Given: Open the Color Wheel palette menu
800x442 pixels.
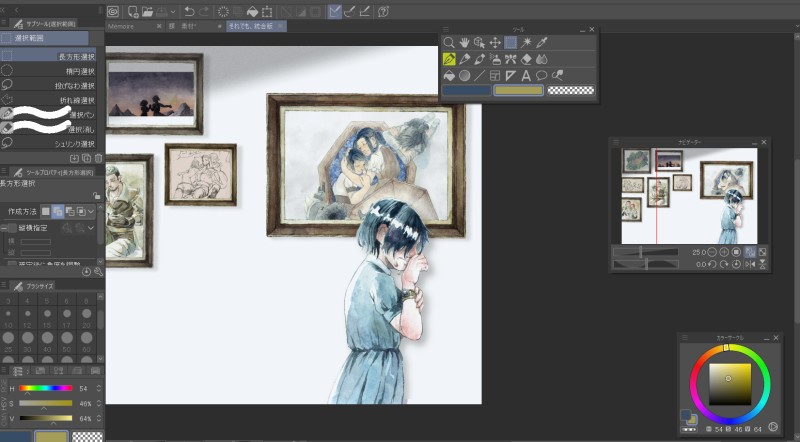Looking at the screenshot, I should [685, 338].
